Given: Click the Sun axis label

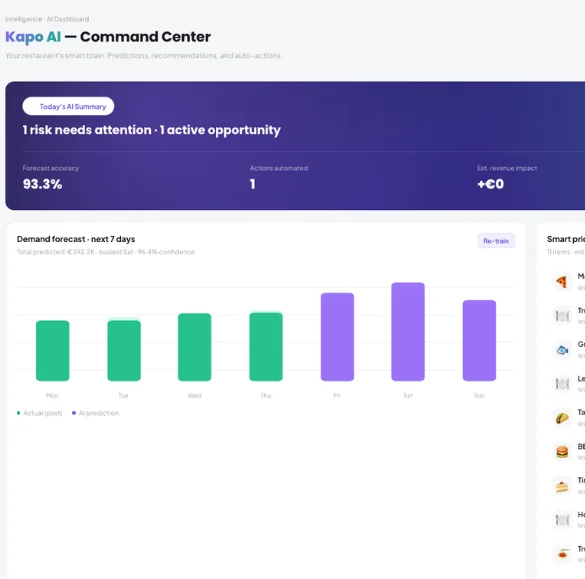Looking at the screenshot, I should pos(479,395).
